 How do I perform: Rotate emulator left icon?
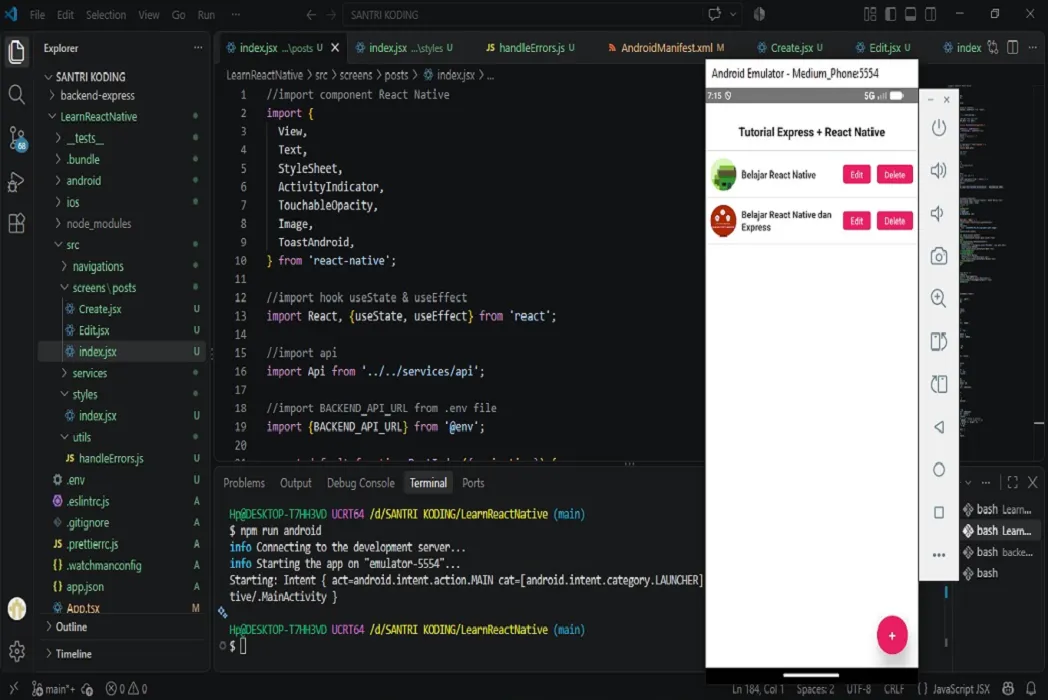point(939,342)
